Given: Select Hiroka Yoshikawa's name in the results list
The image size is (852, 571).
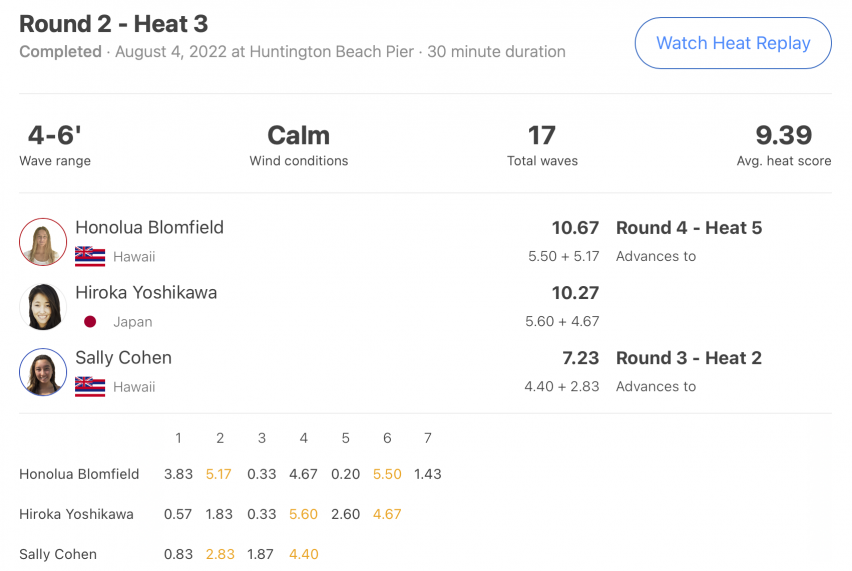Looking at the screenshot, I should pos(146,292).
